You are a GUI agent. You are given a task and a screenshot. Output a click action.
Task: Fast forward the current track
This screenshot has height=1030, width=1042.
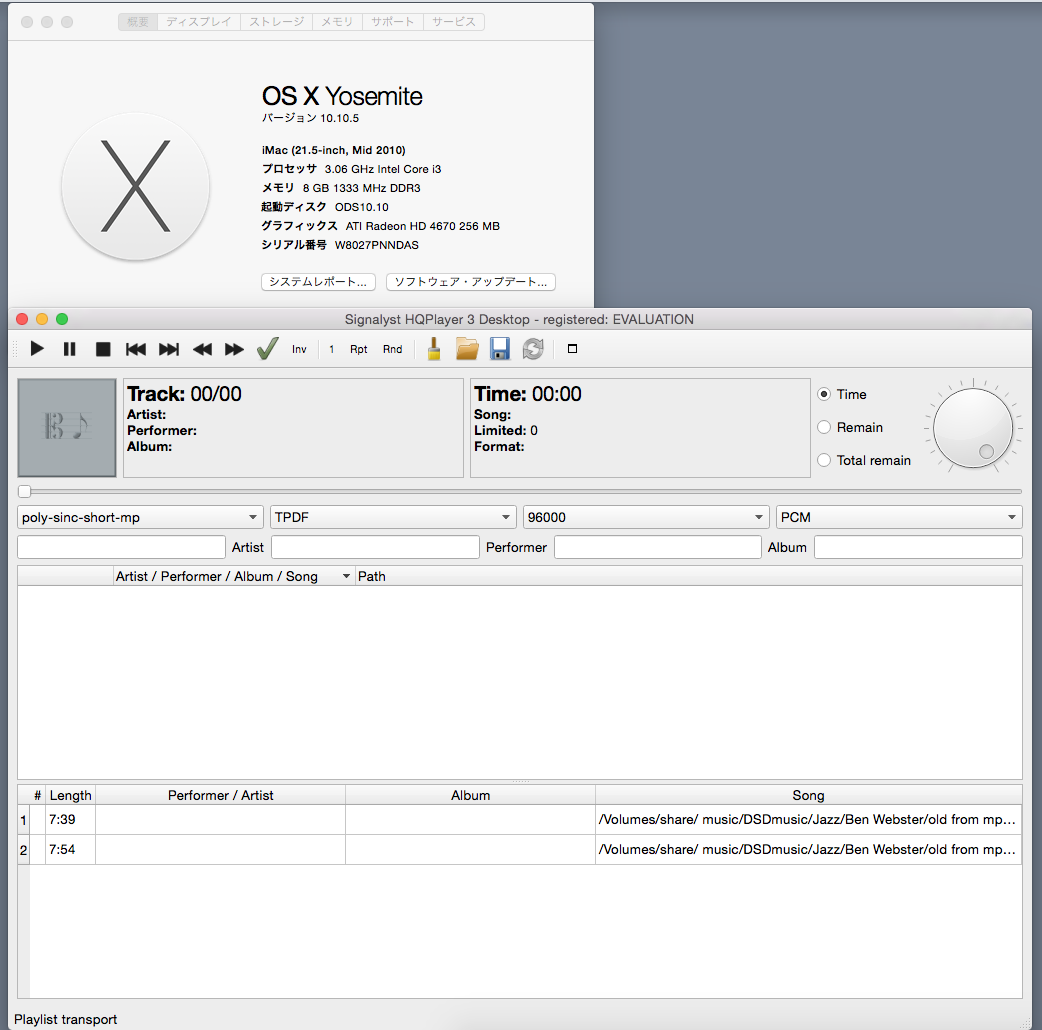tap(234, 349)
